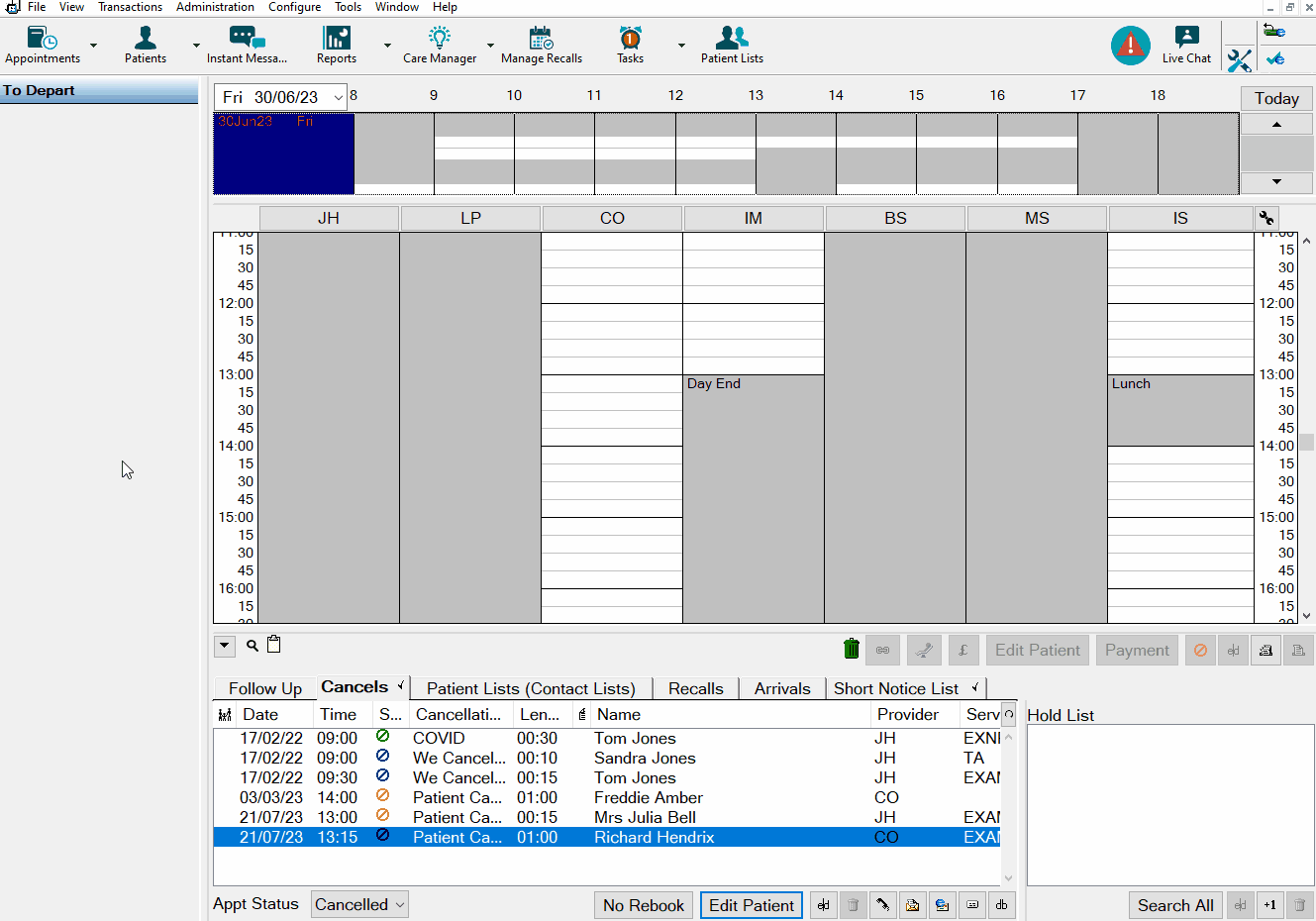Open the wrench and screwdriver tools icon
1316x921 pixels.
coord(1239,59)
